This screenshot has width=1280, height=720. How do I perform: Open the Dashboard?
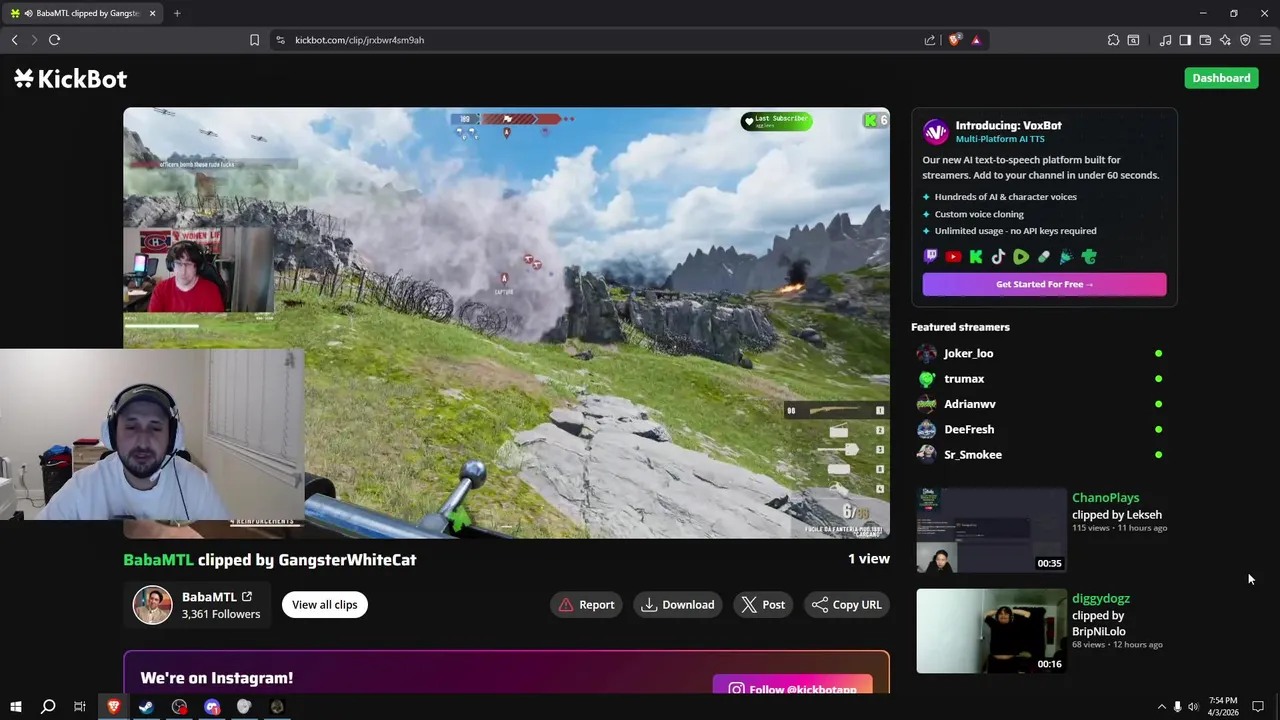click(x=1221, y=78)
